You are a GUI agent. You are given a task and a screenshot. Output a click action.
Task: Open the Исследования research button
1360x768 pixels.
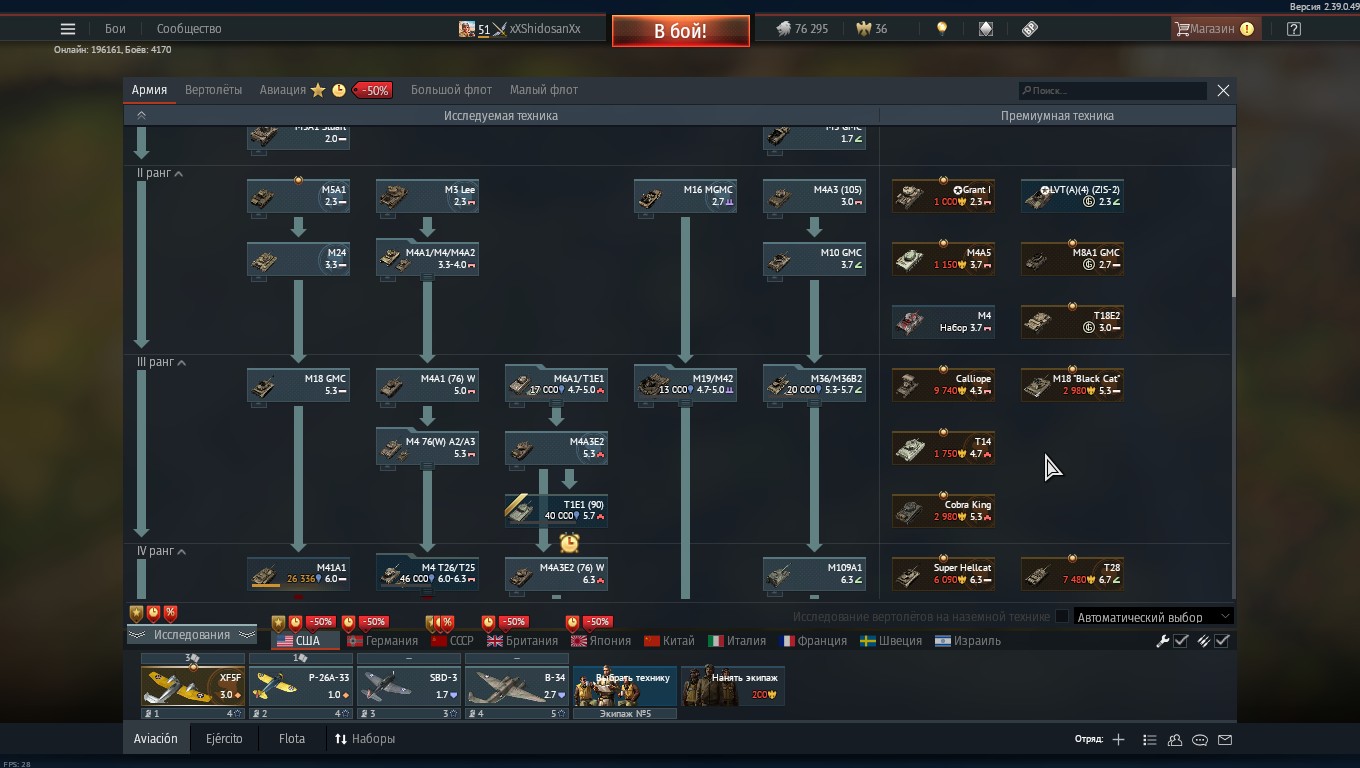click(x=191, y=635)
